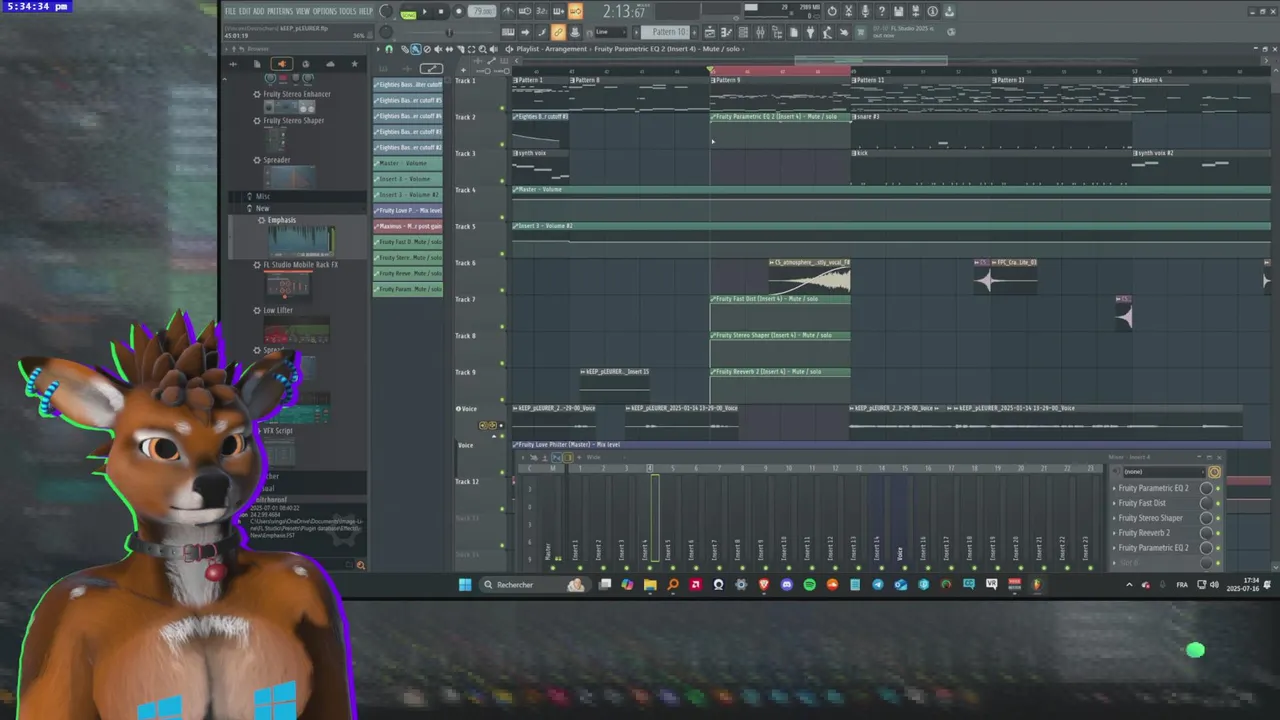Toggle Fruity Reeverb 2 enable LED
This screenshot has width=1280, height=720.
click(1218, 533)
